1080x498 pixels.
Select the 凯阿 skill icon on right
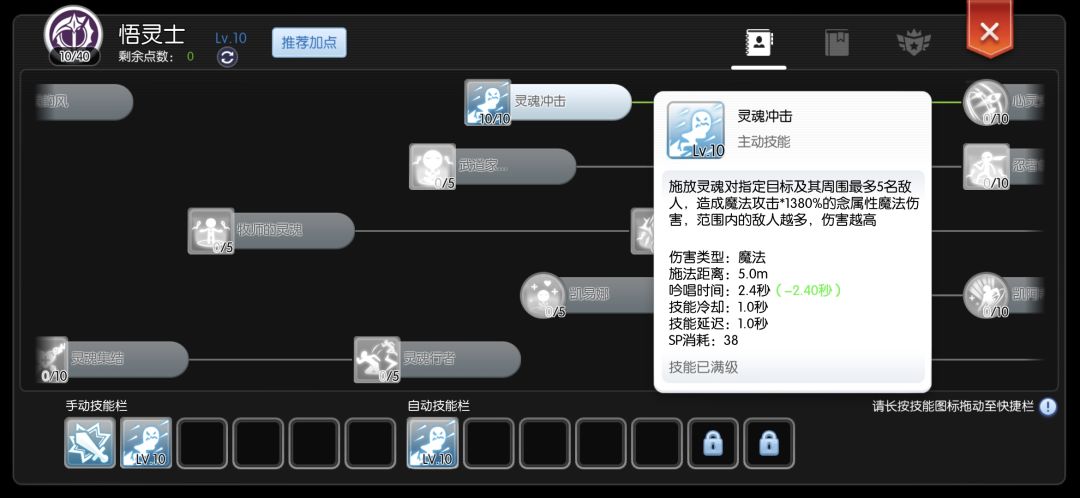click(986, 295)
